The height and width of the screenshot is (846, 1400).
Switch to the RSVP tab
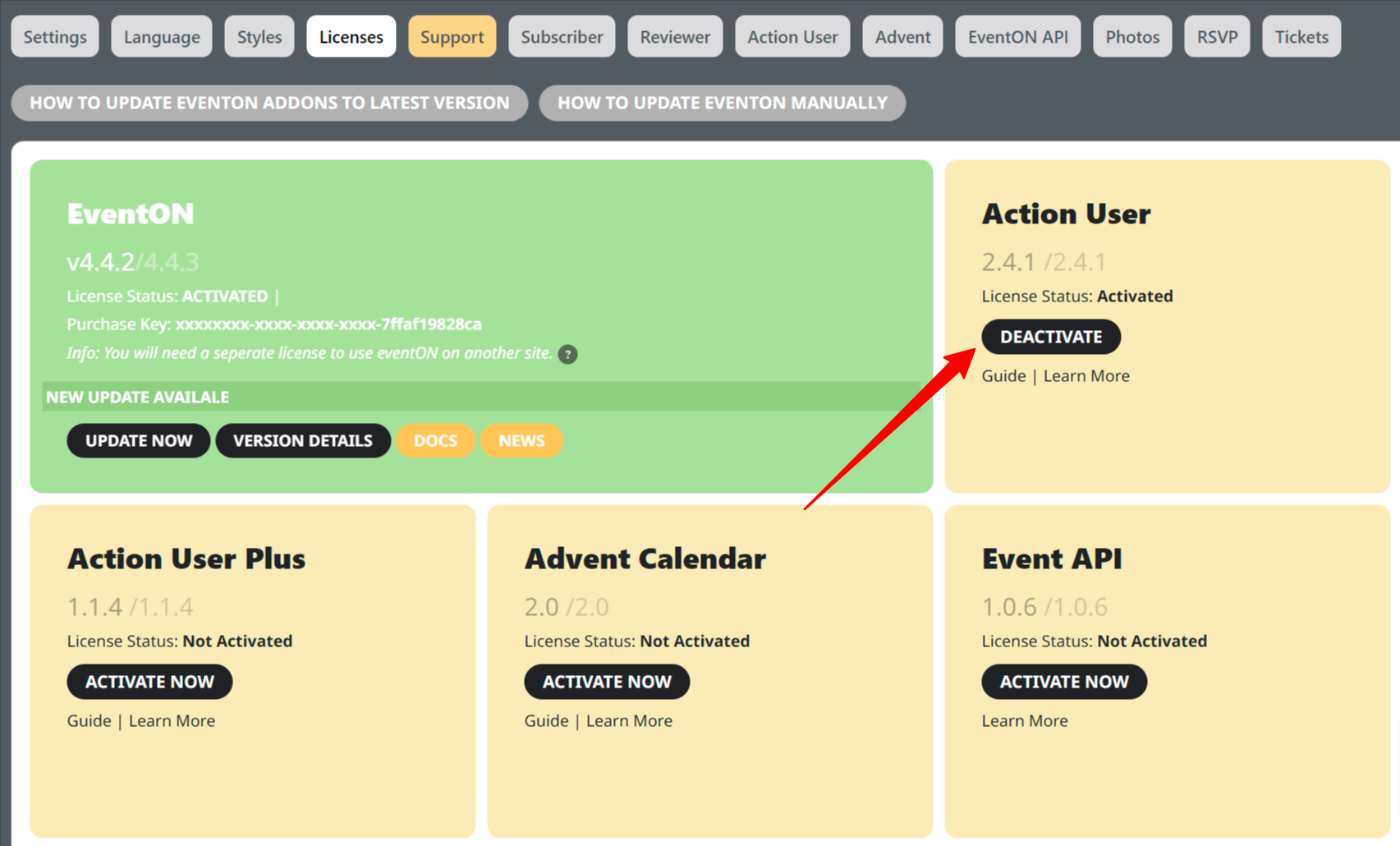[1217, 37]
